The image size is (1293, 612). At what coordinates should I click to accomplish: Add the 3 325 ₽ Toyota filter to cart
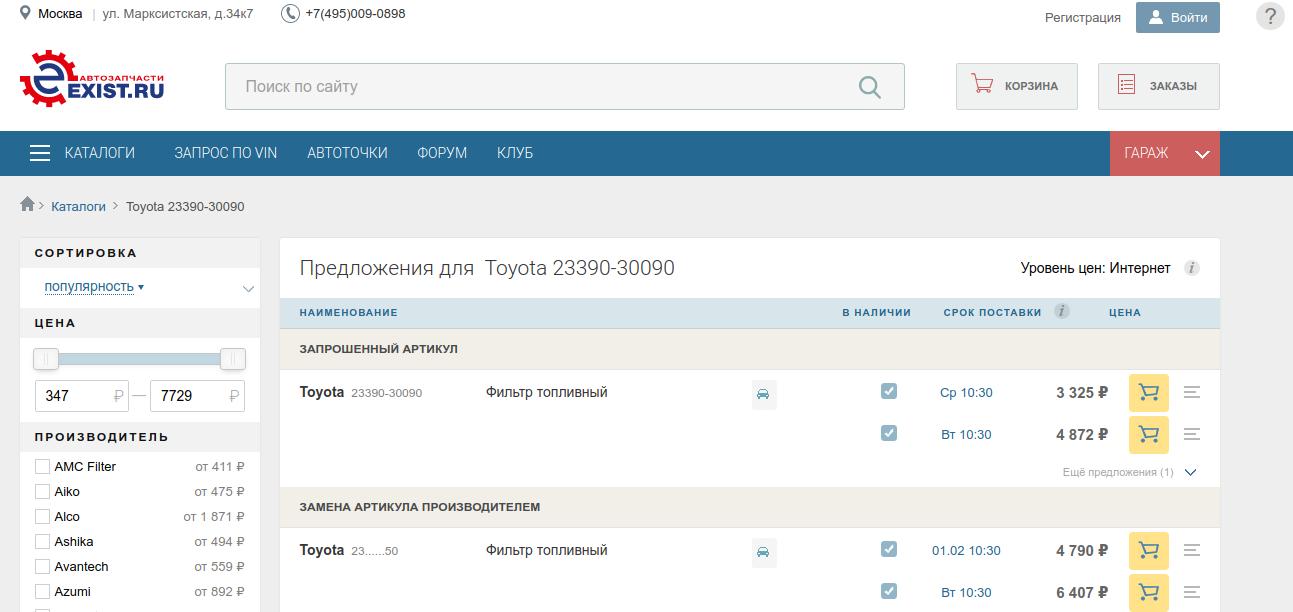(1148, 393)
